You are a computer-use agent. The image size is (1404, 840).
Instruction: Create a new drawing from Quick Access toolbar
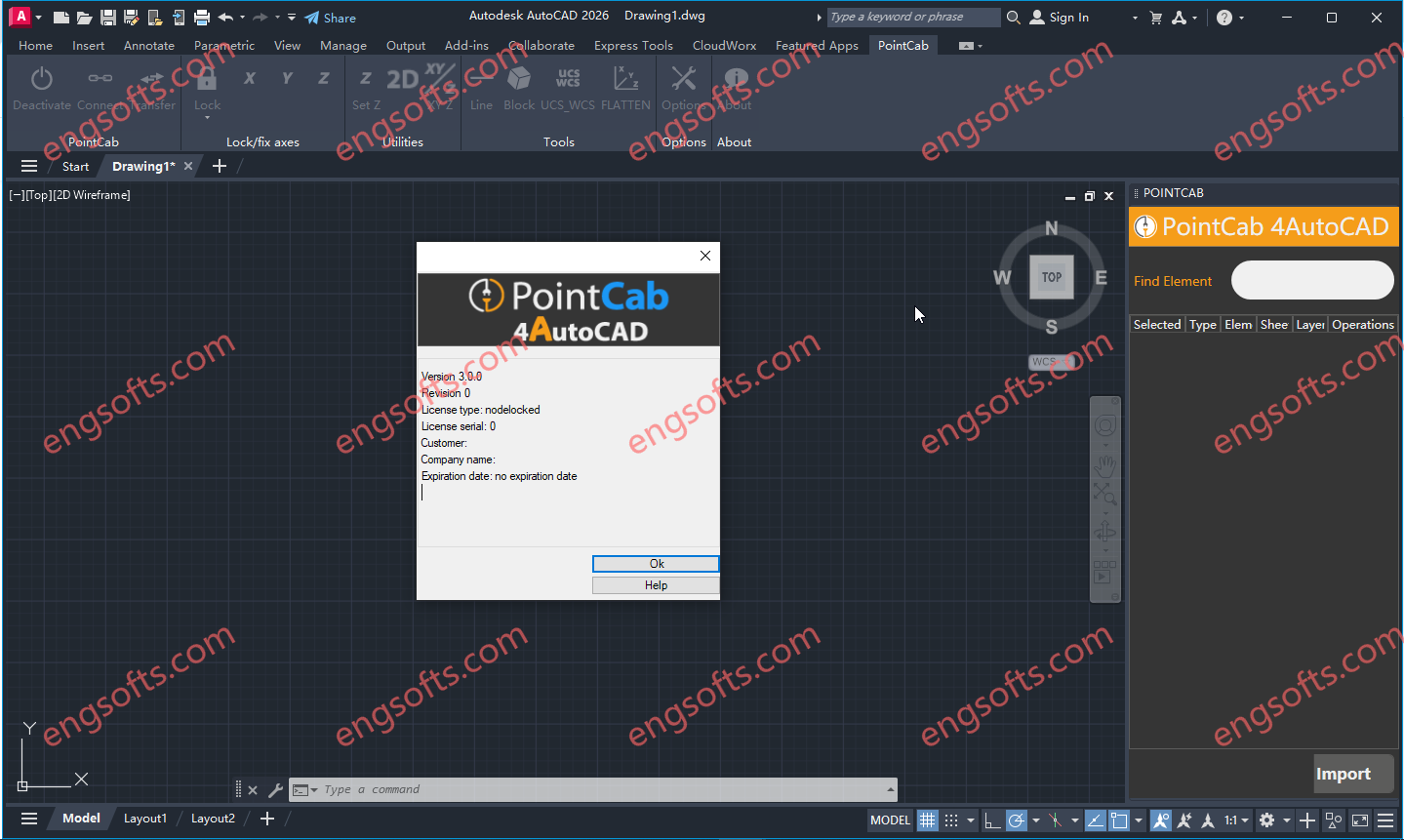(61, 18)
